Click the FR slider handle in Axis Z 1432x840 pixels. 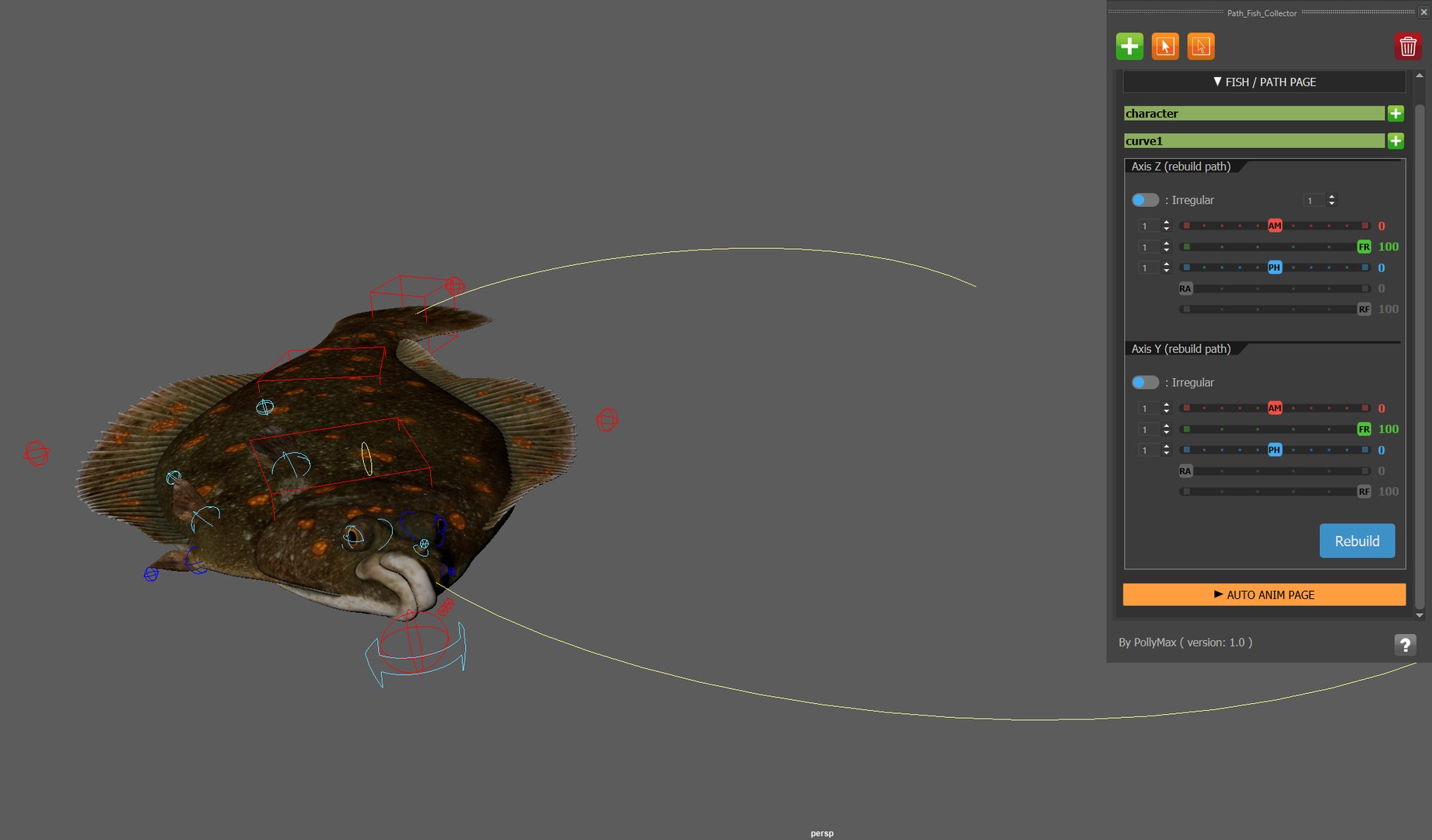[x=1364, y=247]
